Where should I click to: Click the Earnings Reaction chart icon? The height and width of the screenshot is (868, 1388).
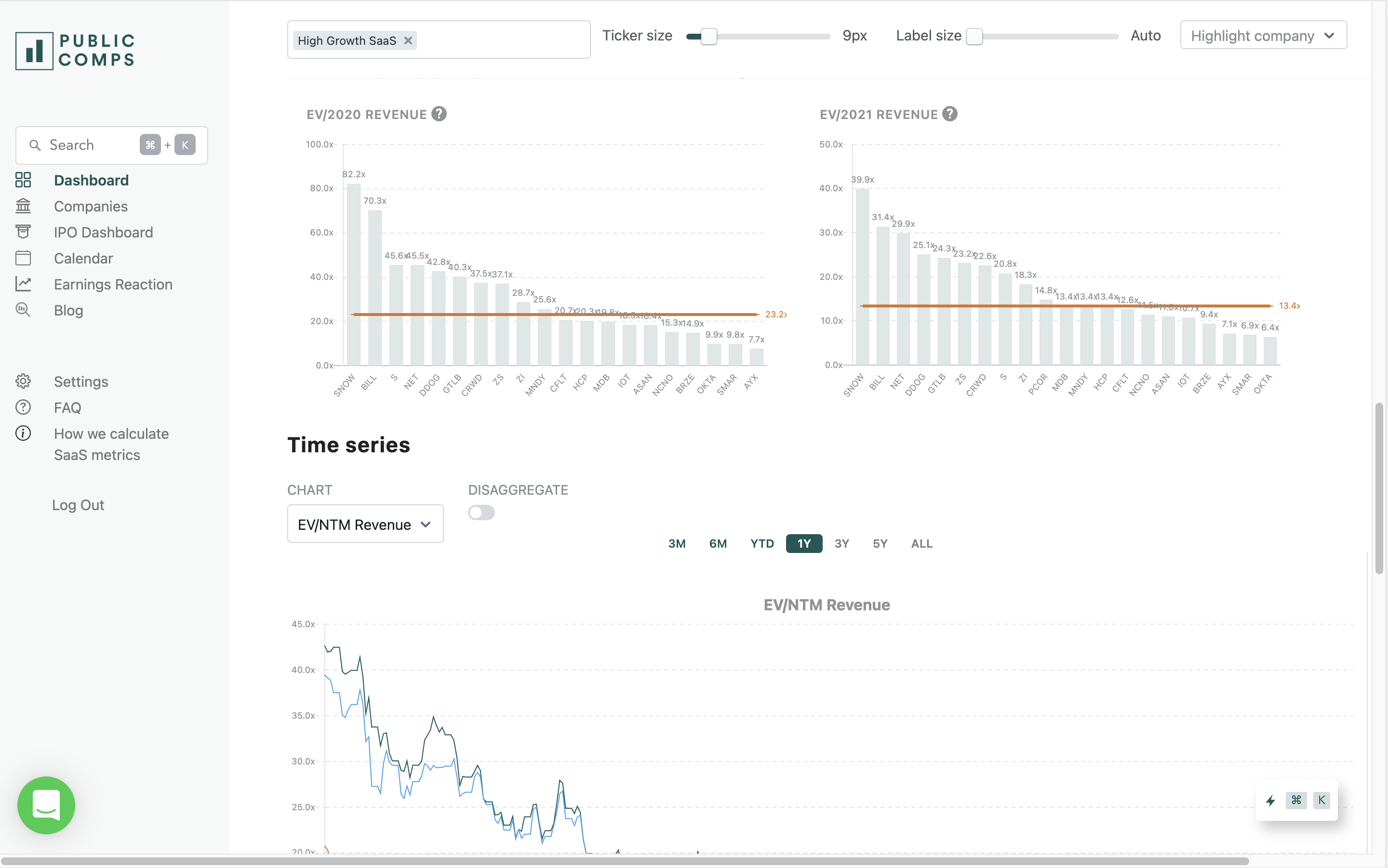(x=23, y=284)
